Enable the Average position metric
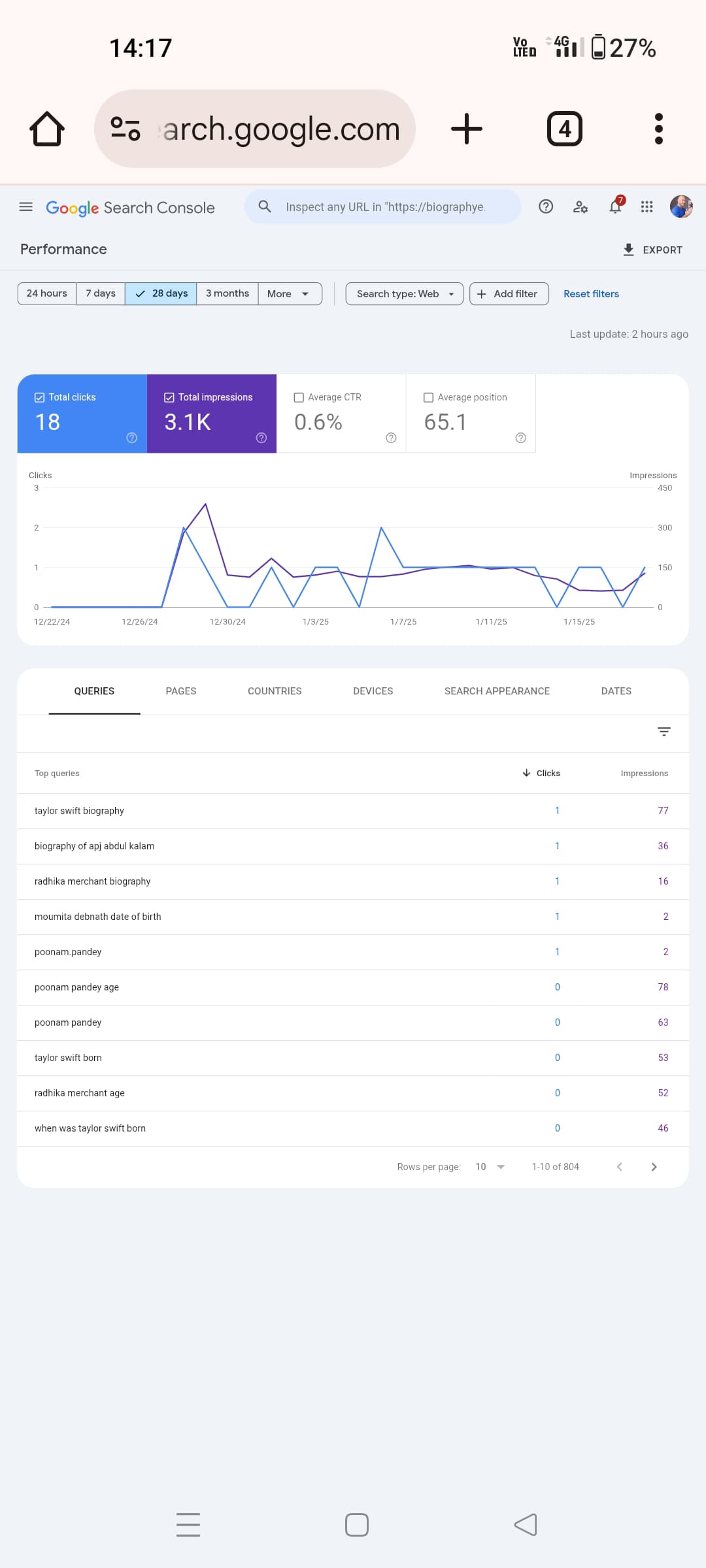This screenshot has width=706, height=1568. point(471,414)
